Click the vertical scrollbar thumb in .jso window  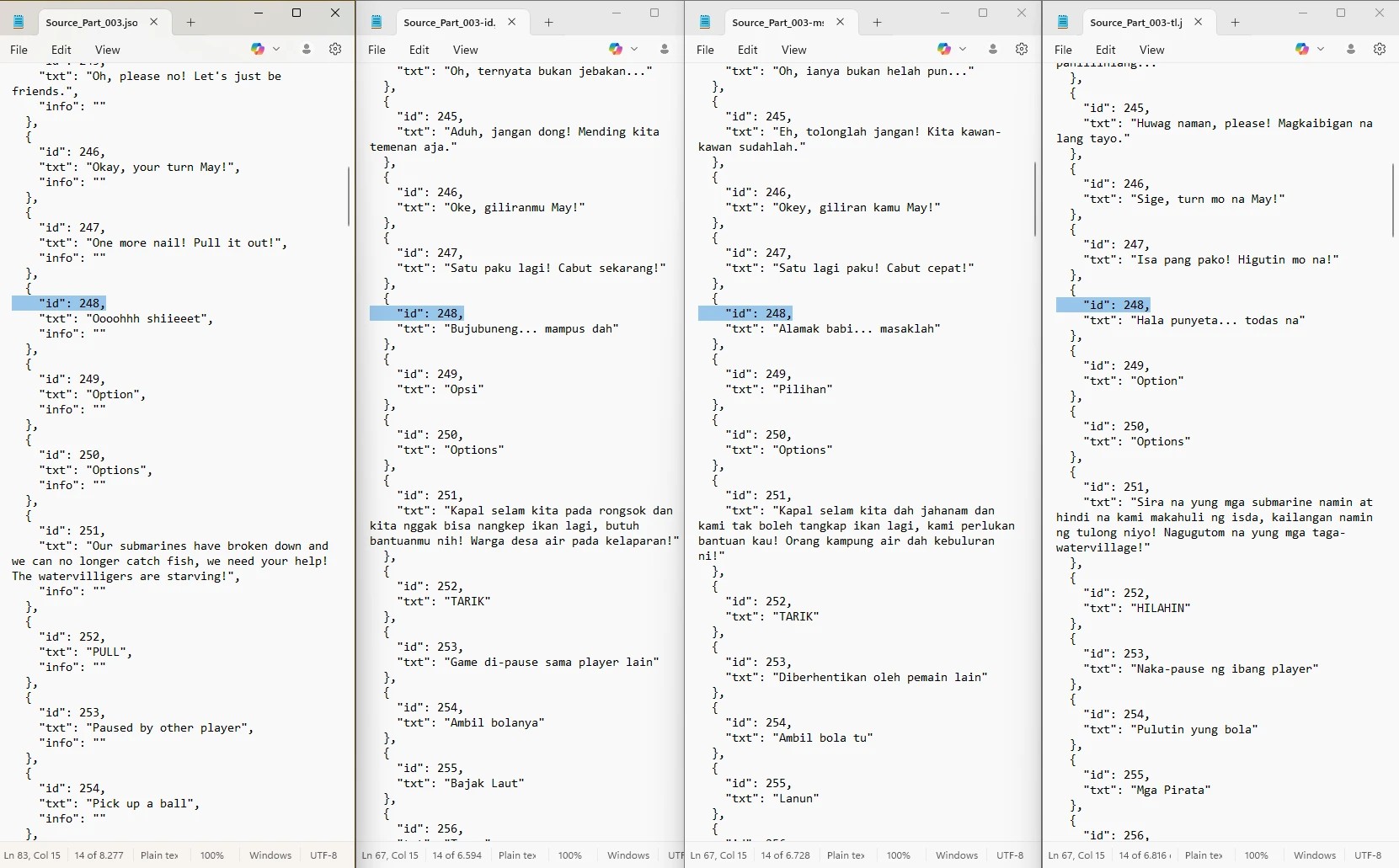tap(349, 196)
